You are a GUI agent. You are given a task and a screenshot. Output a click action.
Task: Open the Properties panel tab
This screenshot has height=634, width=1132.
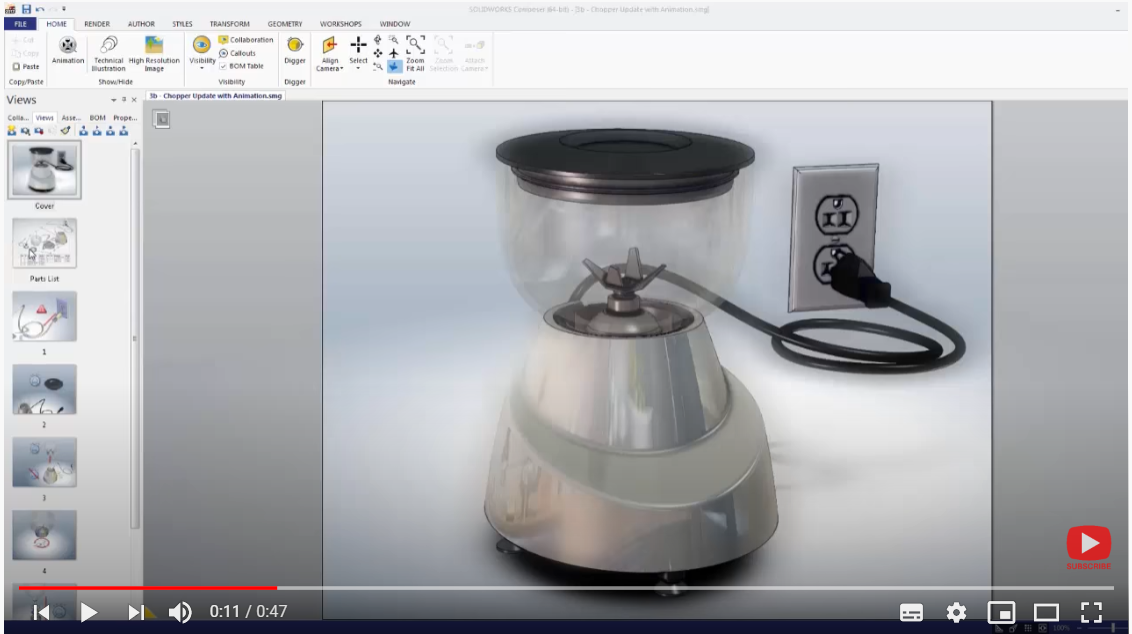[125, 118]
